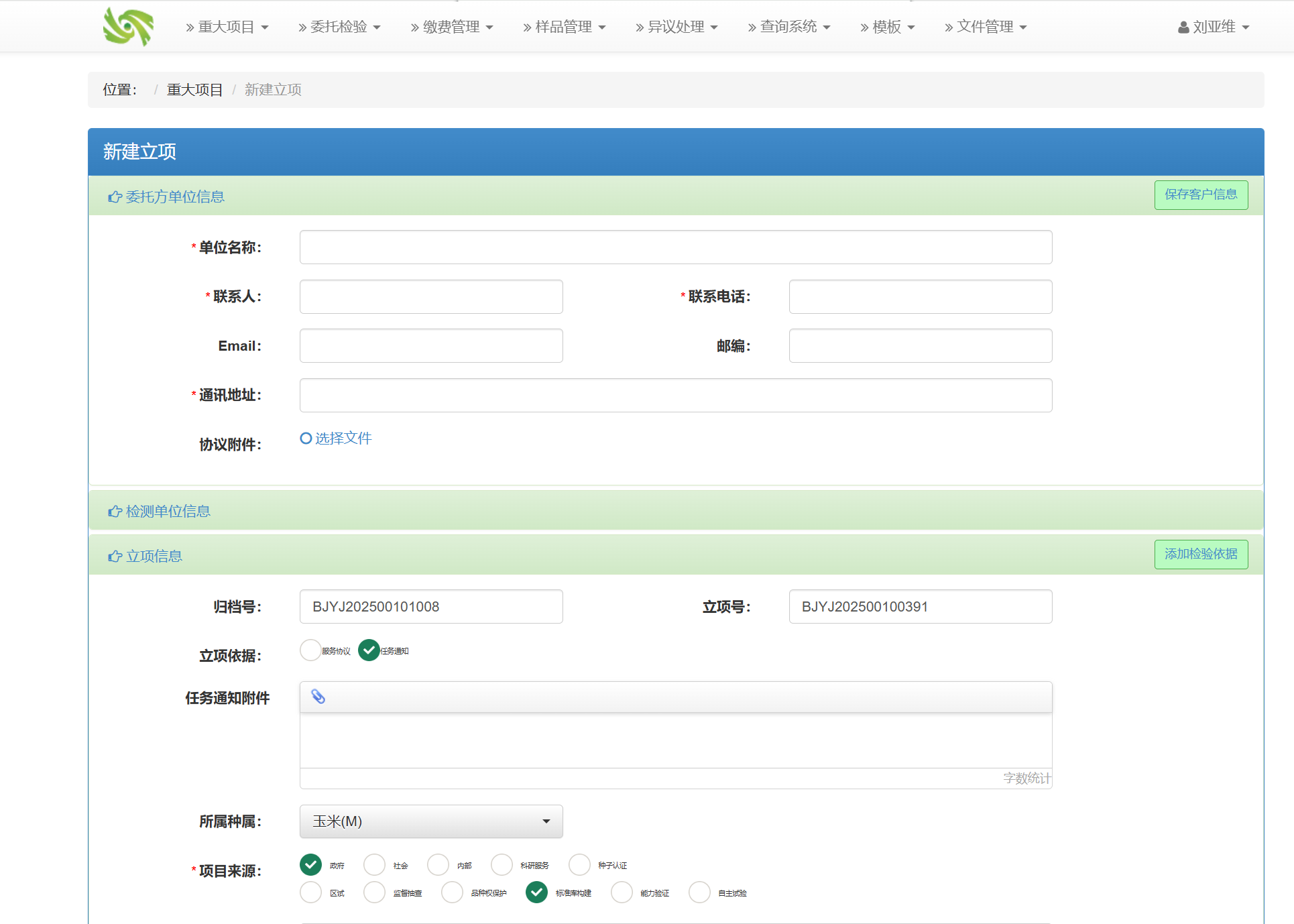
Task: Expand the 模板 navigation menu
Action: coord(887,27)
